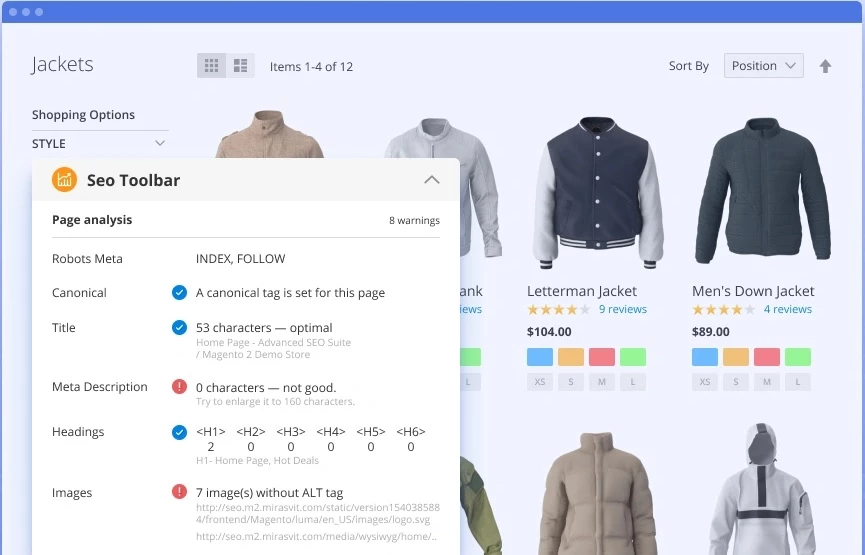This screenshot has width=865, height=555.
Task: Click the '8 warnings' text
Action: click(x=414, y=220)
